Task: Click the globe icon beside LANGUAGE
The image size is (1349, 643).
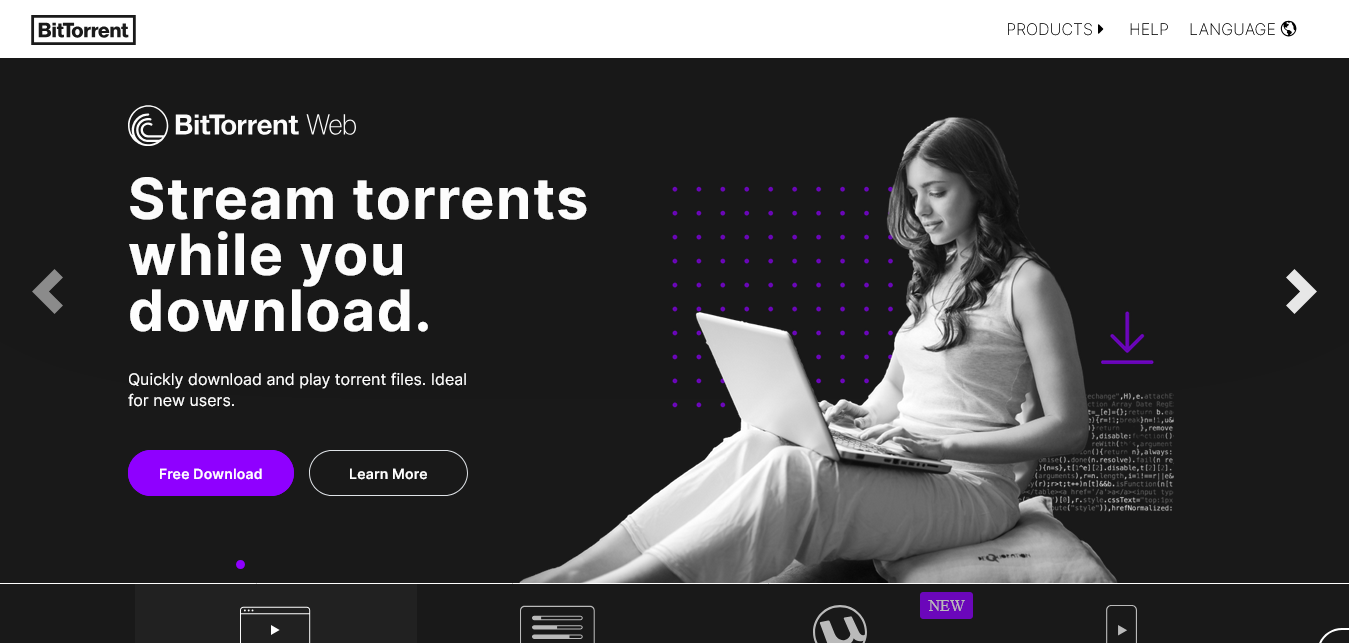Action: point(1289,29)
